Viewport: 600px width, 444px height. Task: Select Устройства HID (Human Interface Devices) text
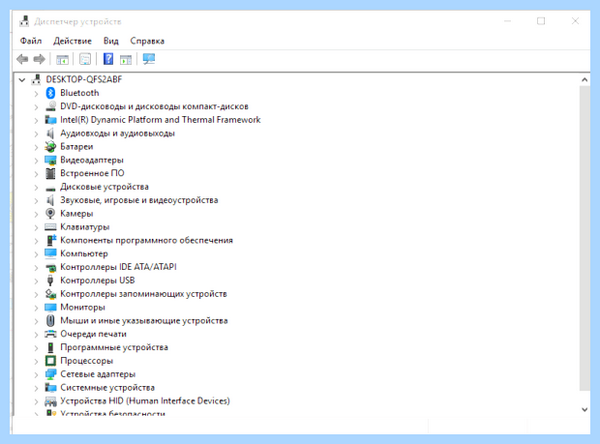tap(145, 401)
